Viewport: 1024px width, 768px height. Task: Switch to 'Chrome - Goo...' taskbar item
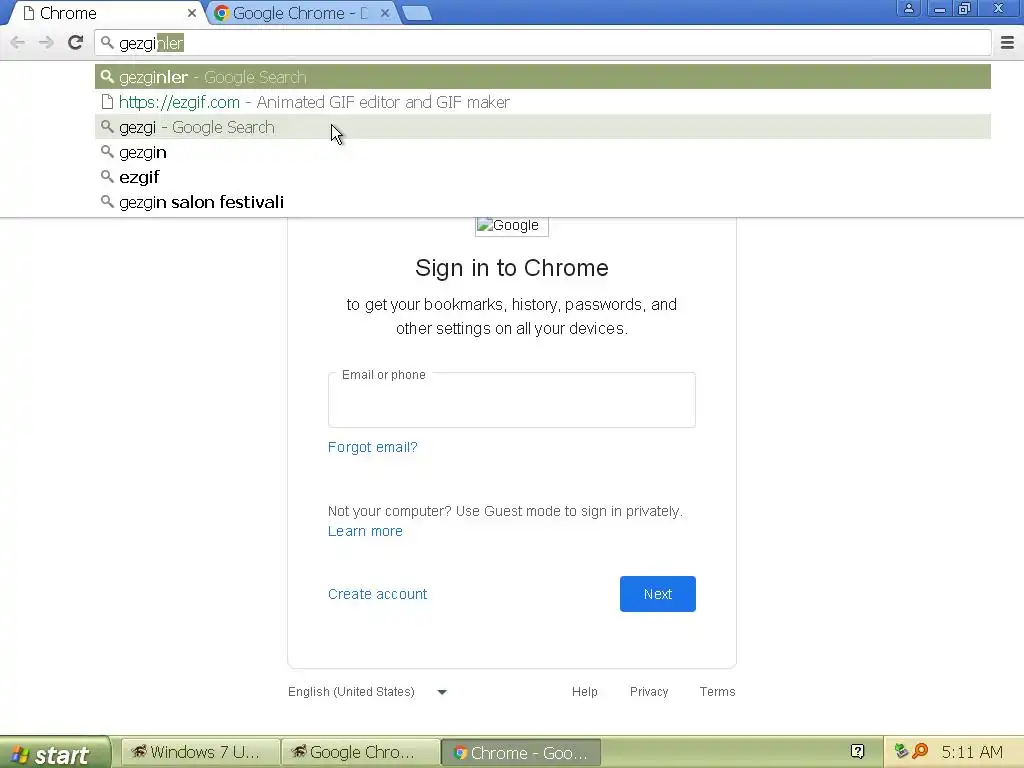[x=520, y=752]
